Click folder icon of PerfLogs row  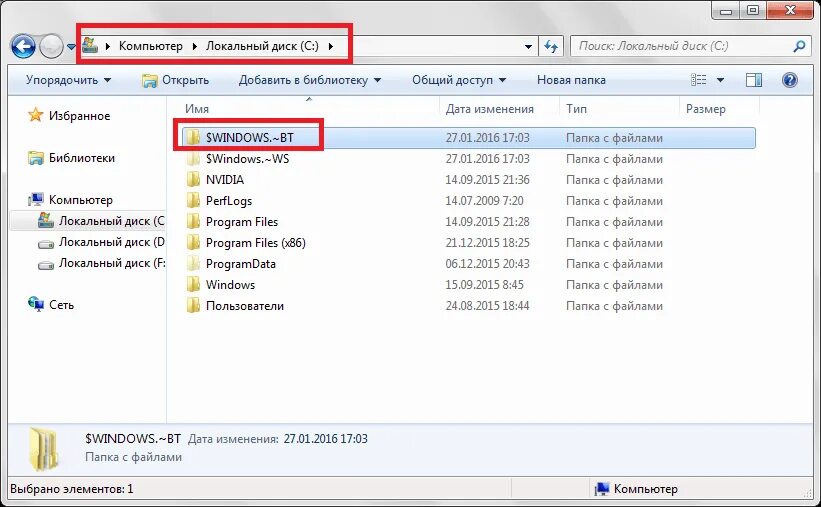pos(193,201)
